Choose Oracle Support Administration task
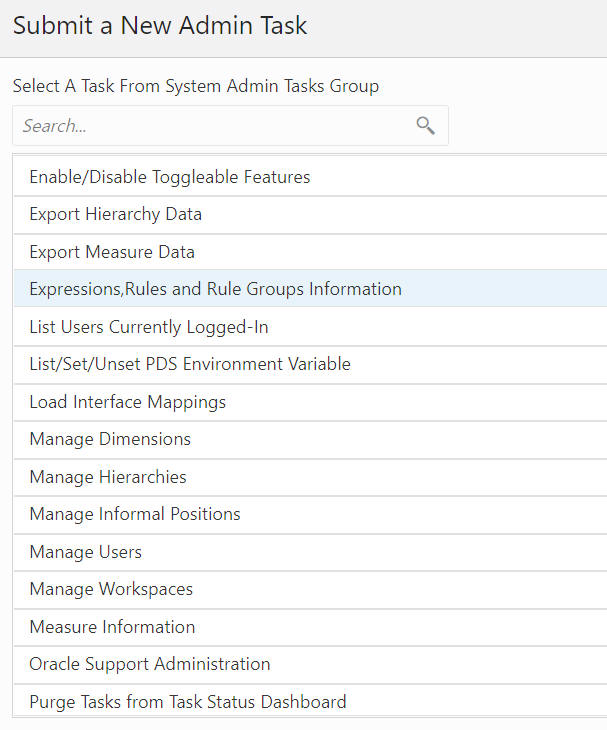The width and height of the screenshot is (607, 730). click(150, 664)
